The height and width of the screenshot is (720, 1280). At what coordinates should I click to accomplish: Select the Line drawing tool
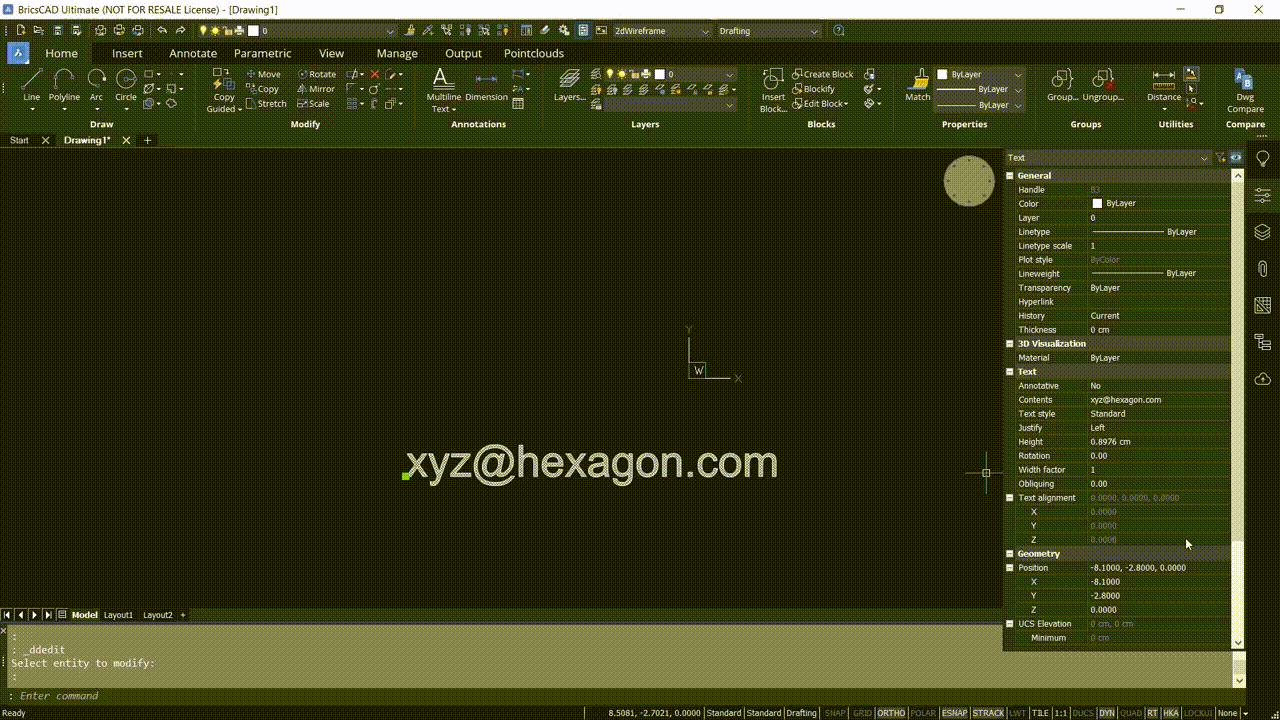pyautogui.click(x=31, y=84)
